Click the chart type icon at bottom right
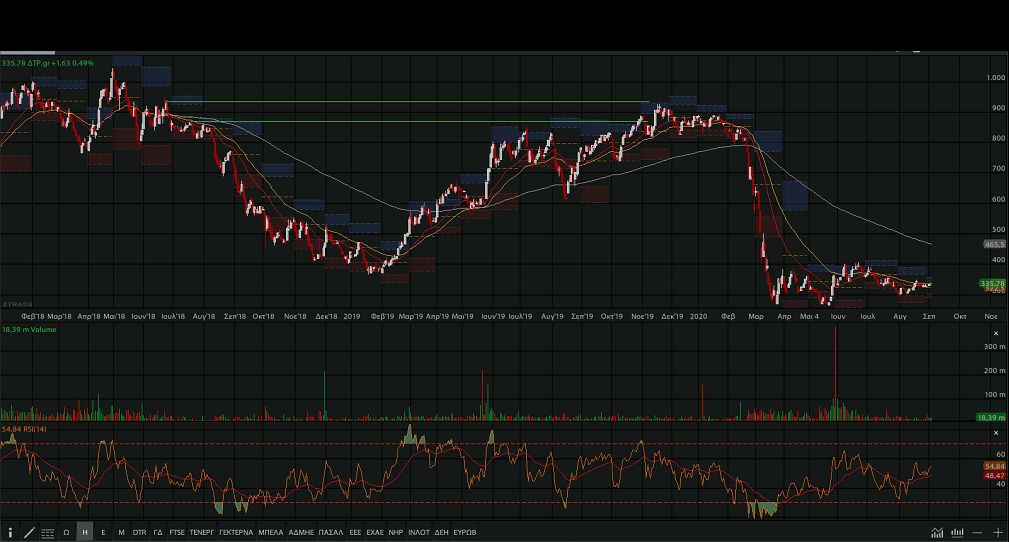This screenshot has height=542, width=1009. 937,532
